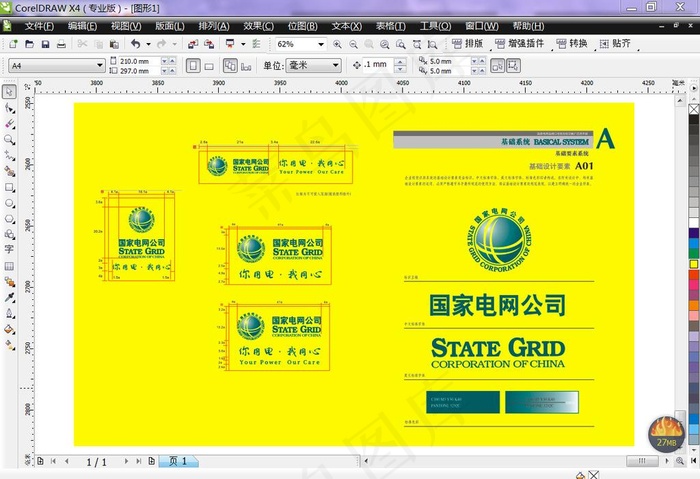Select the Text tool (字)
Screen dimensions: 700x479
(9, 250)
